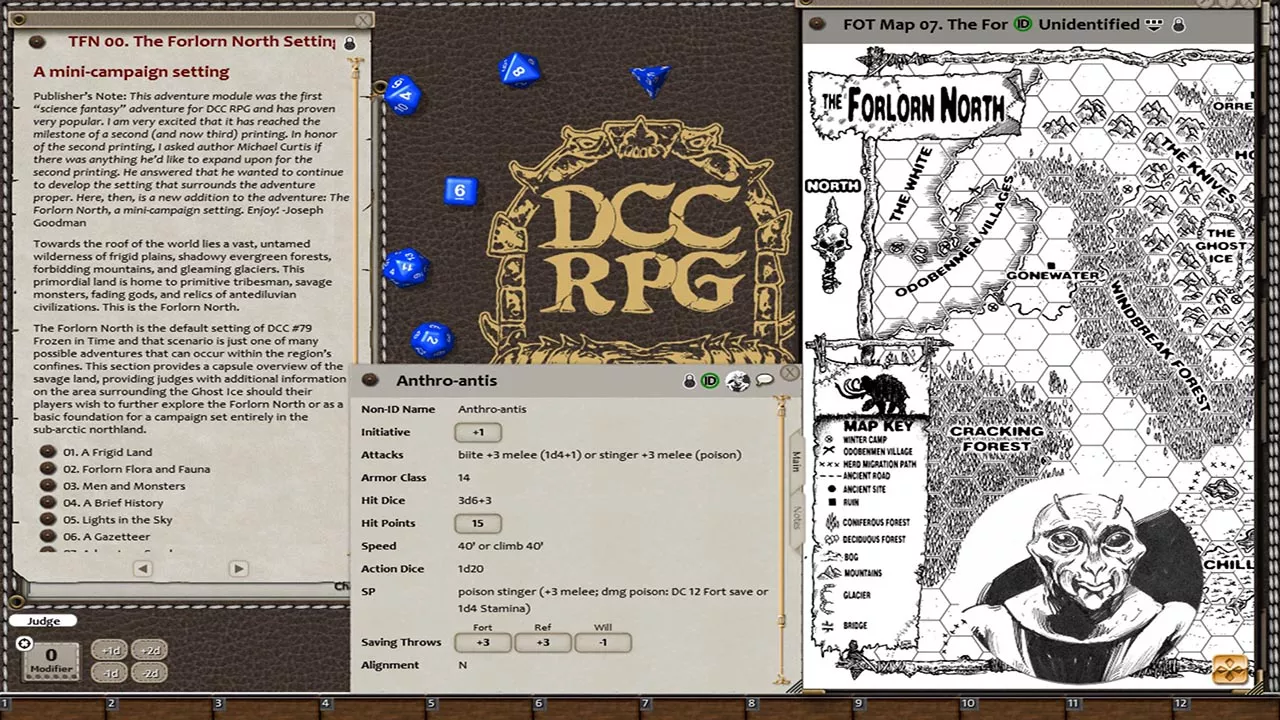Go to previous page in TFN 00 window
This screenshot has height=720, width=1280.
(x=143, y=568)
